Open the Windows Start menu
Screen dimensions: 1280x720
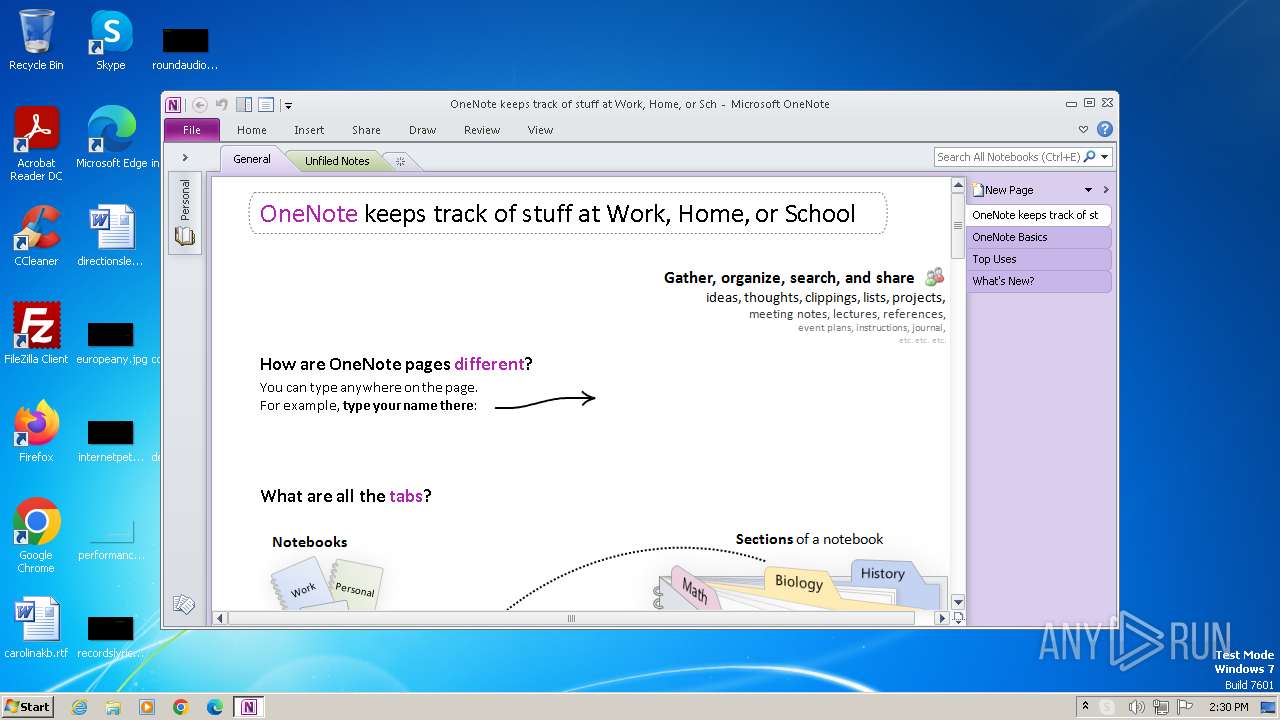28,706
